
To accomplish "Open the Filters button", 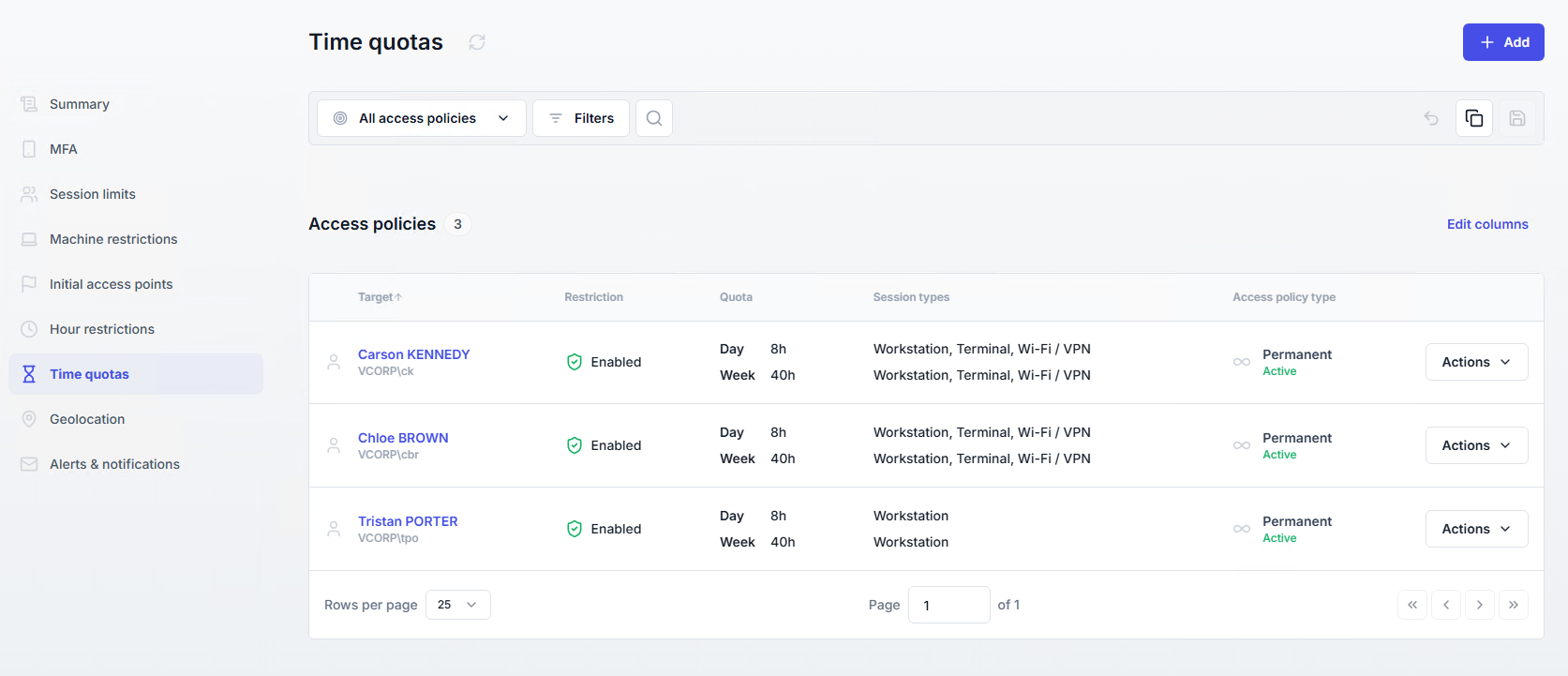I will coord(581,118).
